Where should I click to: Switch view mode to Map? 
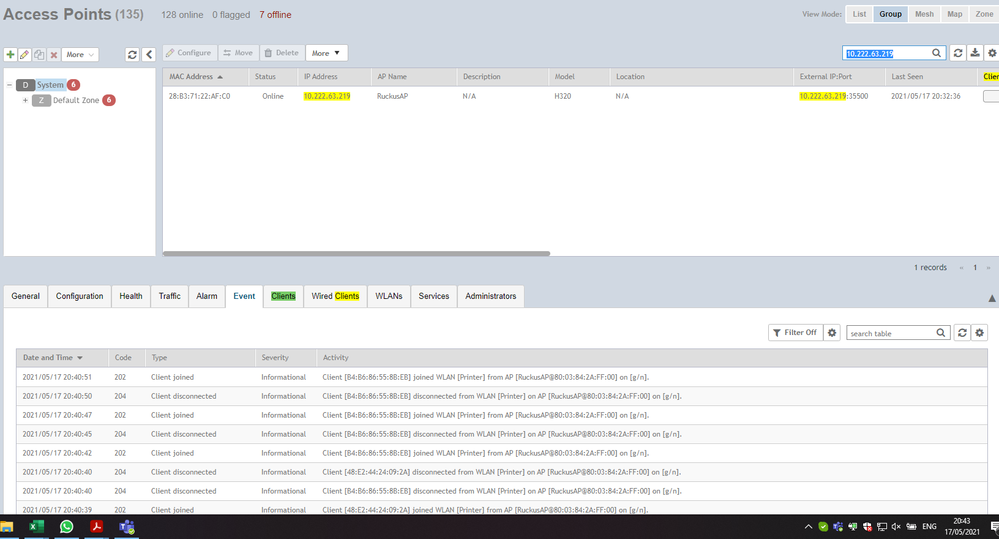(954, 14)
